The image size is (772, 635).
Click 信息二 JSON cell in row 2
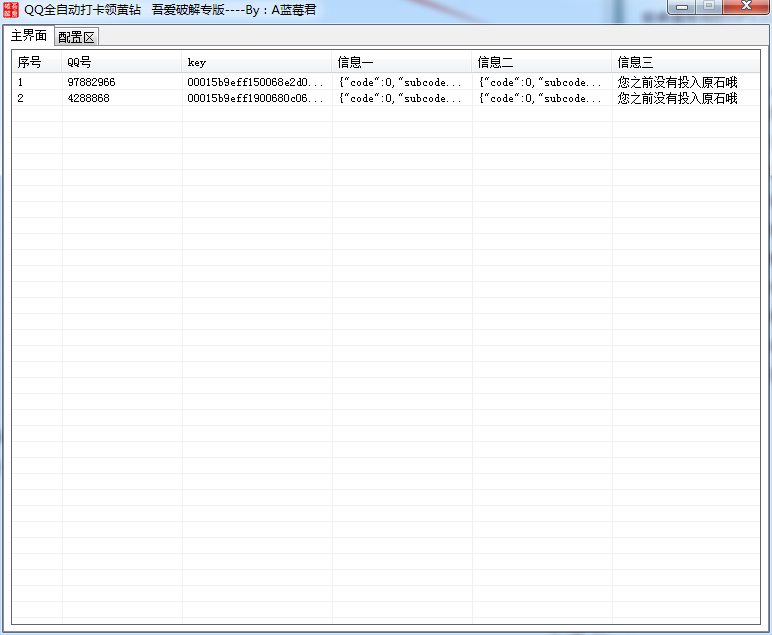click(540, 98)
